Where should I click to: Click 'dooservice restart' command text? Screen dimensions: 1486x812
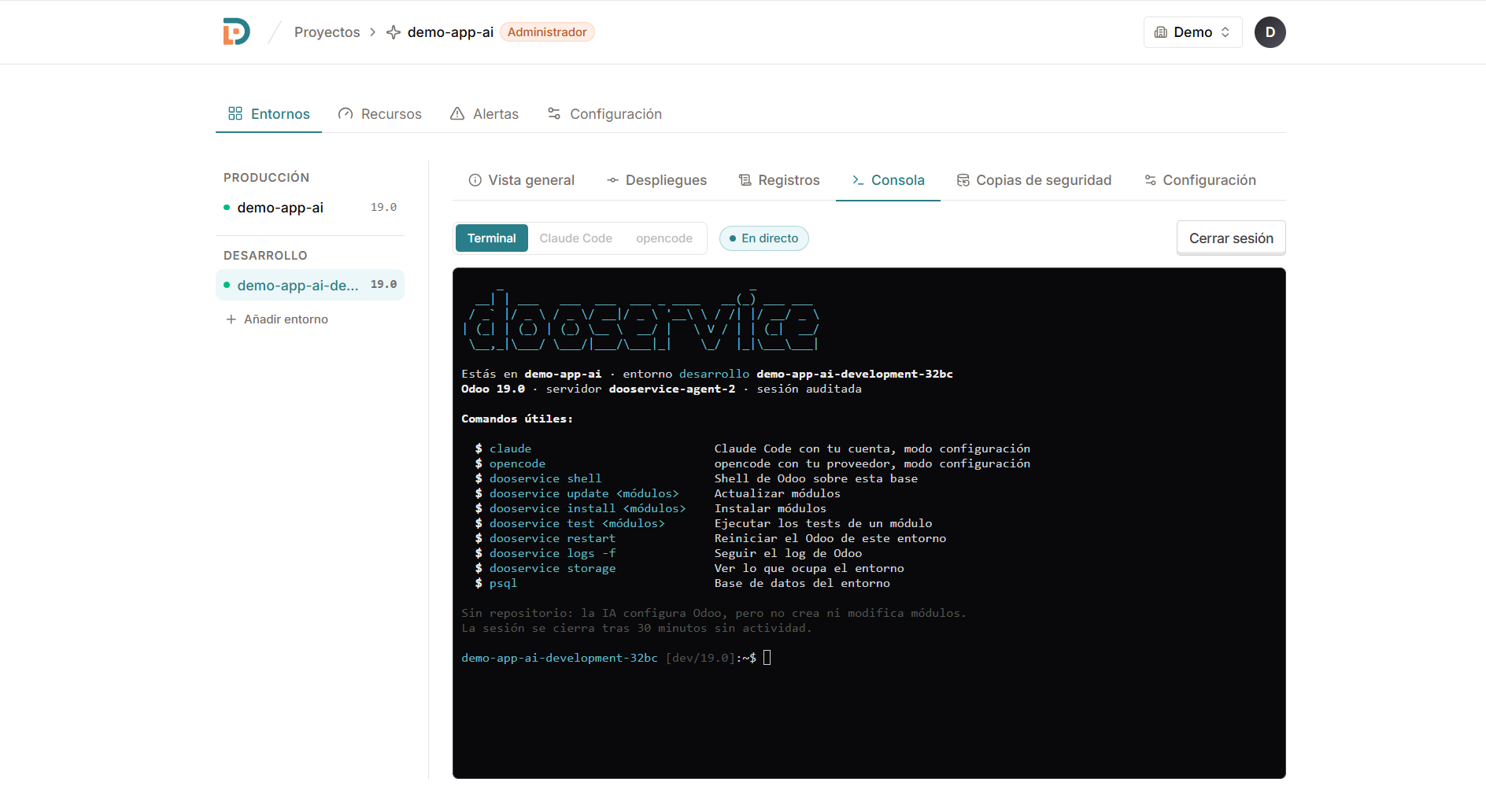point(553,538)
